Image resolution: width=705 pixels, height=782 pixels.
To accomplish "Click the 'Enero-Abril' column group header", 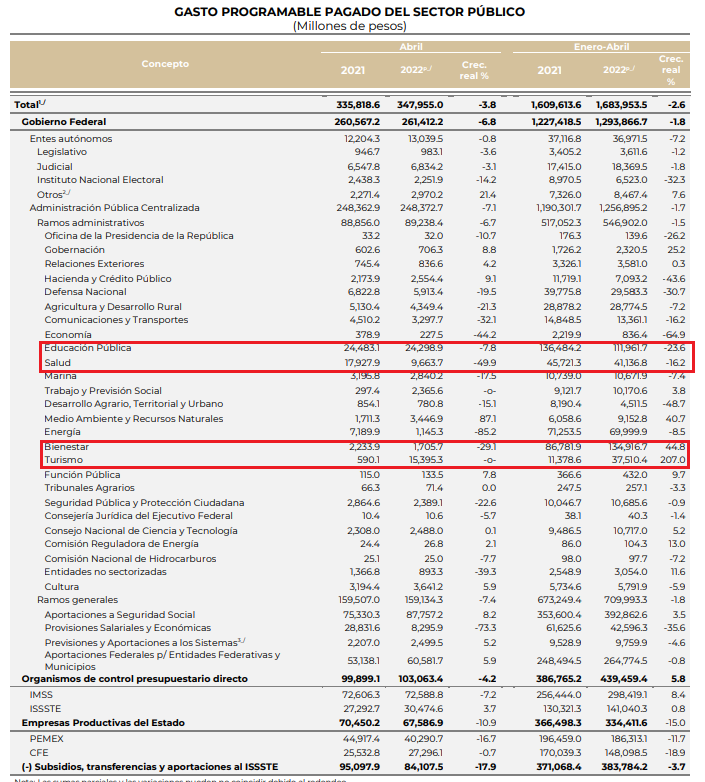I will pos(602,47).
